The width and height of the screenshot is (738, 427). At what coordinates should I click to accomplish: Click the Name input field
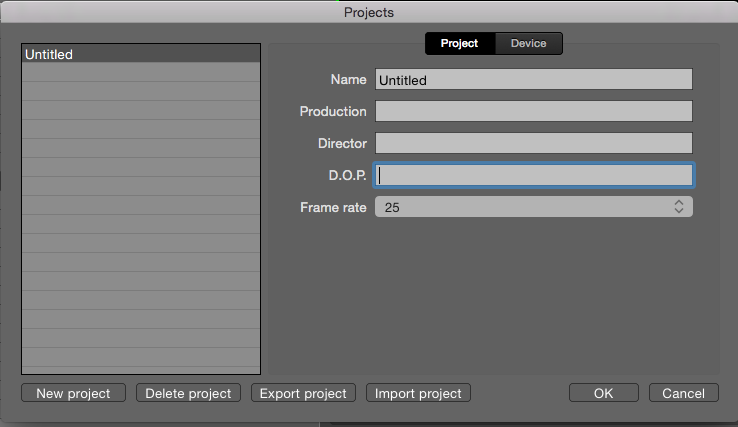click(533, 80)
